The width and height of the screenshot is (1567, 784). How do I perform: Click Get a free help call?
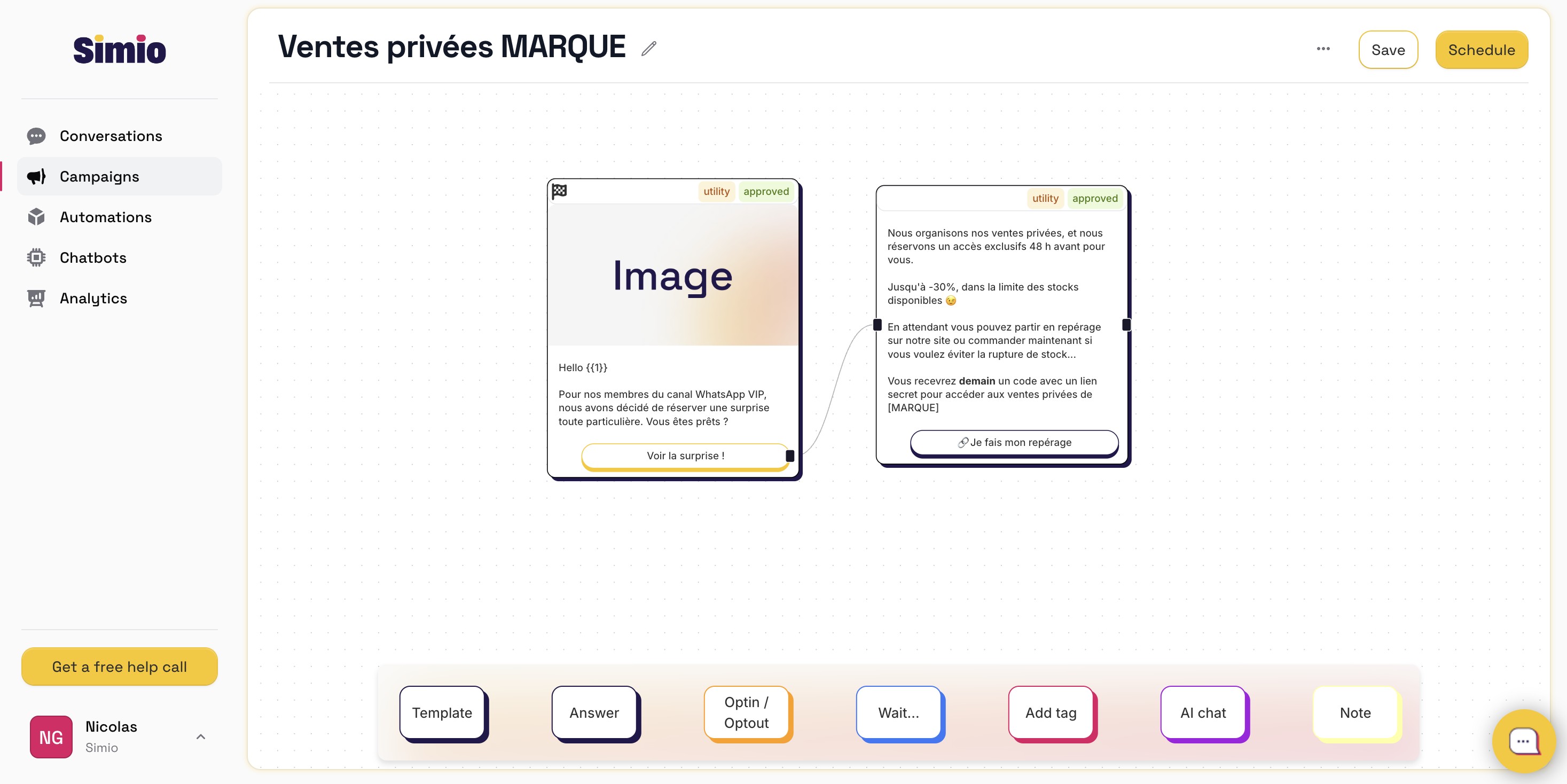[119, 667]
